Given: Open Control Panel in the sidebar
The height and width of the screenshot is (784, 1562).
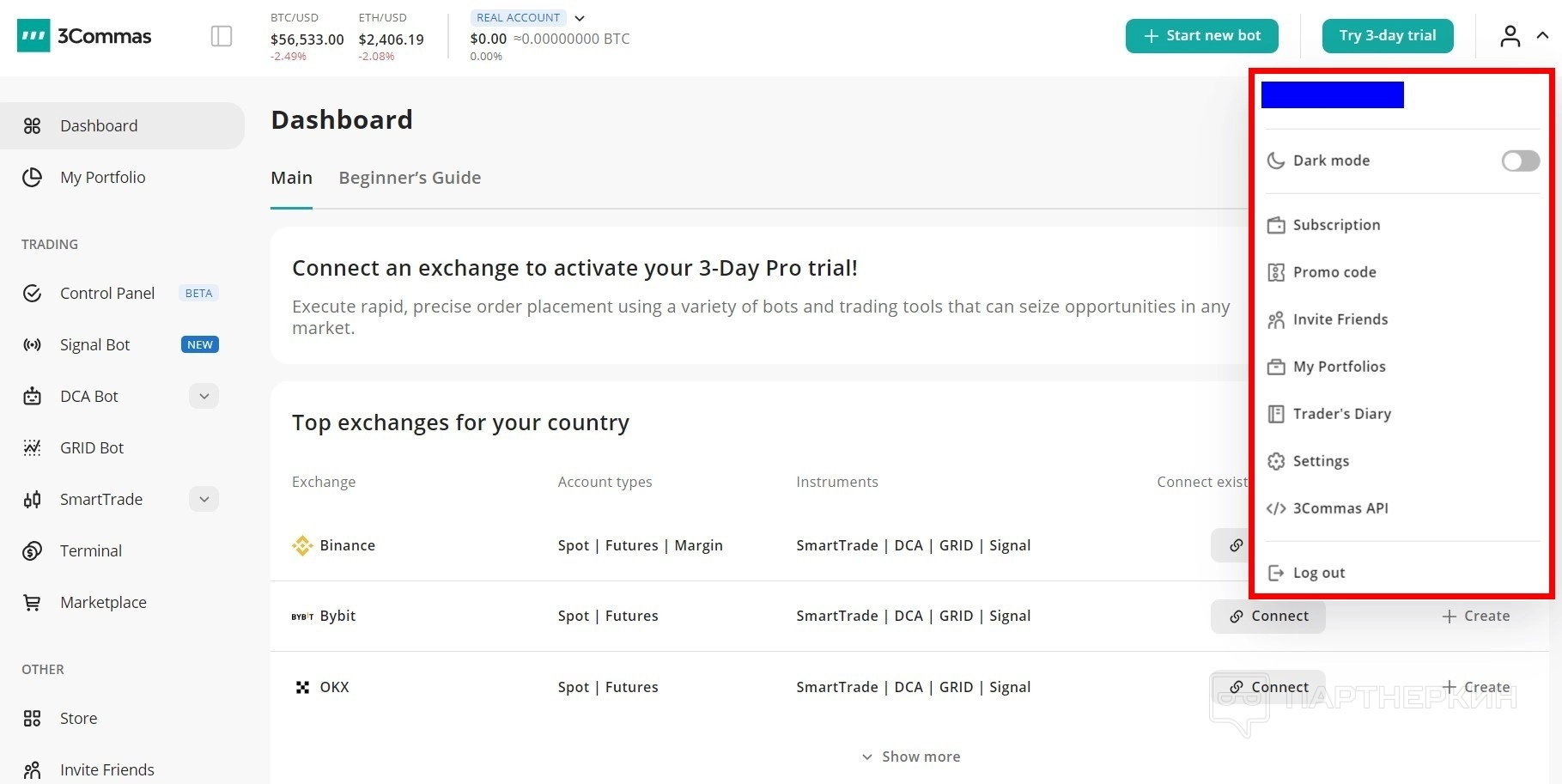Looking at the screenshot, I should pyautogui.click(x=106, y=294).
